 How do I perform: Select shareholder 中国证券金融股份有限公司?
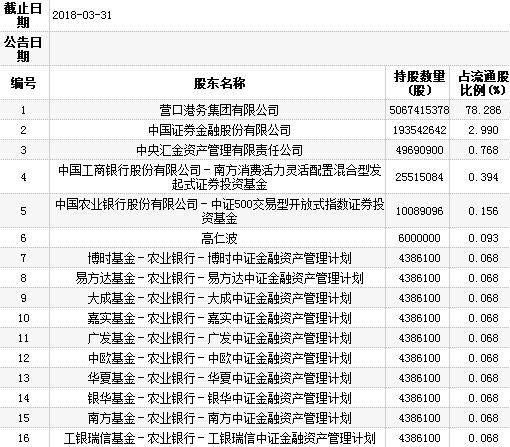point(219,130)
